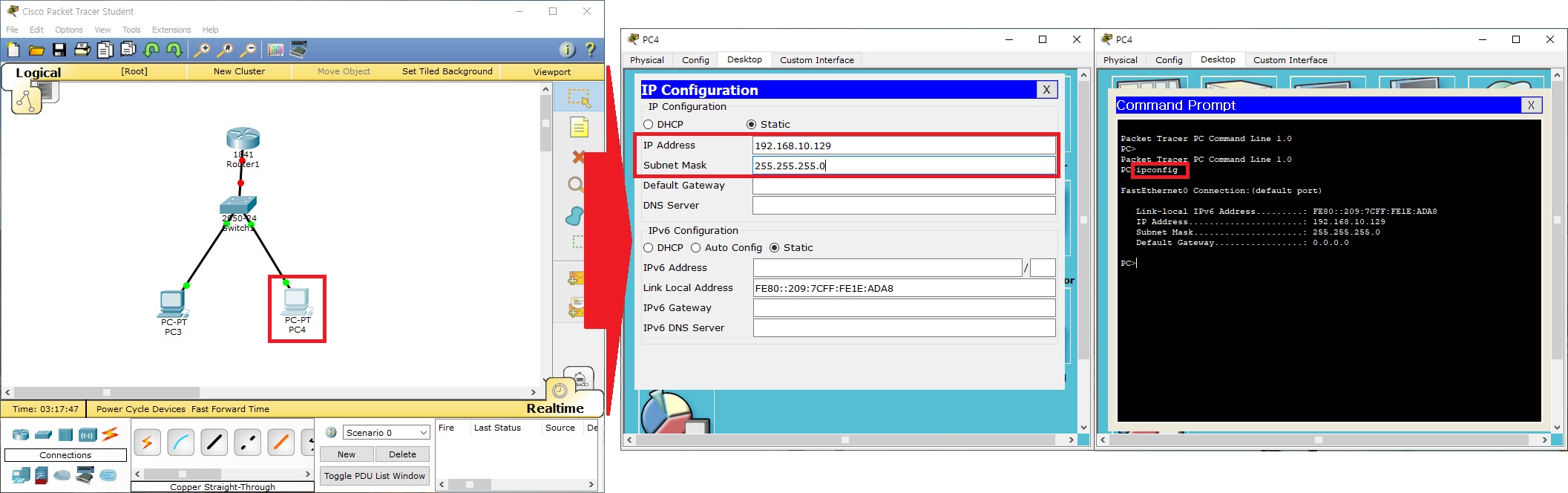
Task: Click the Help question mark icon
Action: click(591, 50)
